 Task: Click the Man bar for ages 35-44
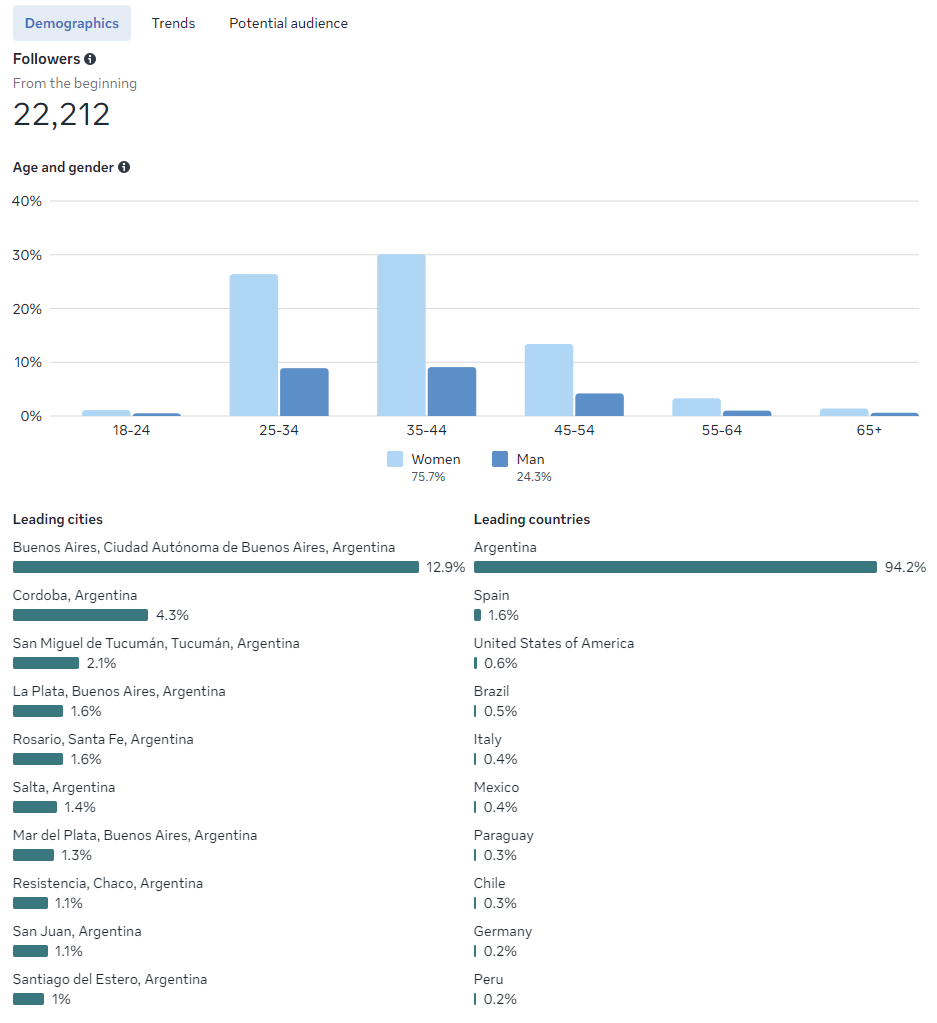pos(452,391)
